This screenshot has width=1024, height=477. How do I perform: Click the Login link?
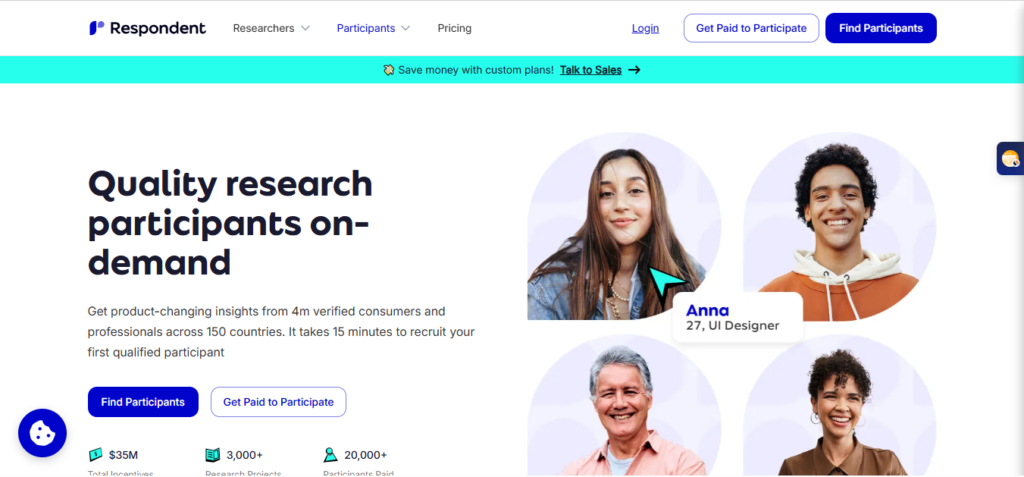coord(645,28)
